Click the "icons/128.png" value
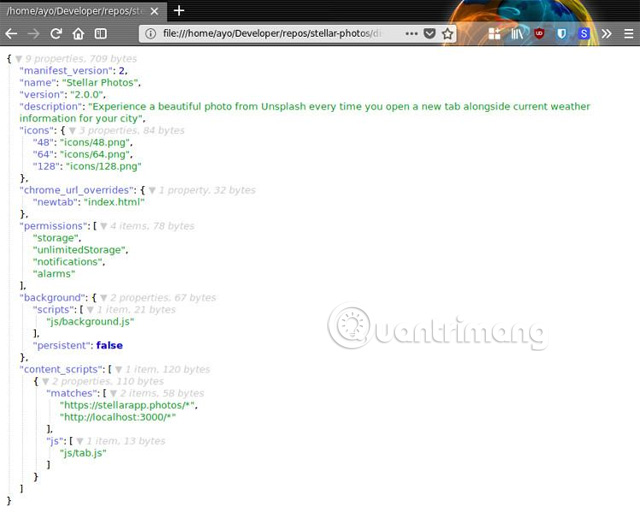This screenshot has height=513, width=640. click(x=104, y=166)
